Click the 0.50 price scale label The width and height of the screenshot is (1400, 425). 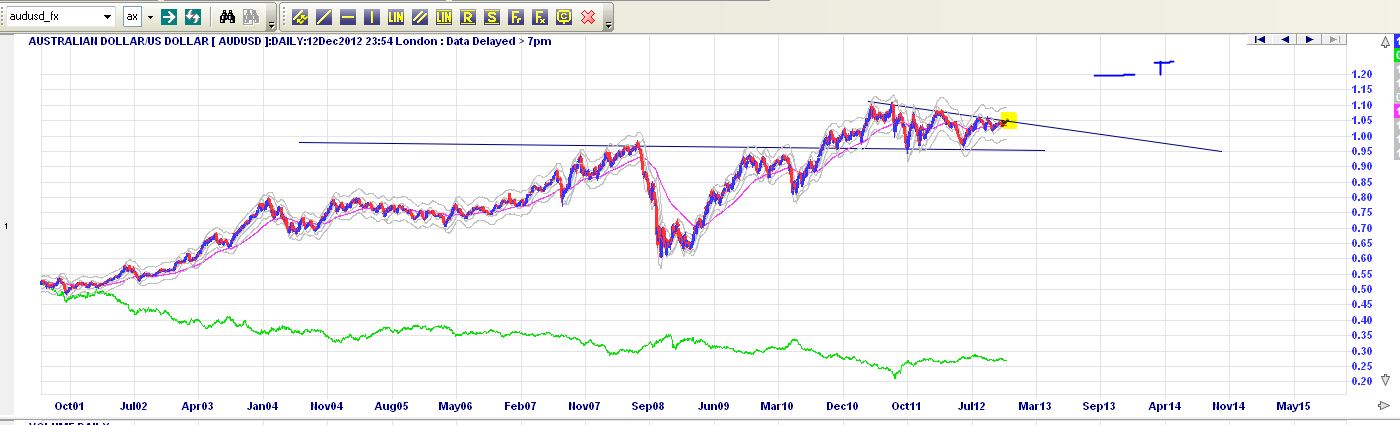1361,290
